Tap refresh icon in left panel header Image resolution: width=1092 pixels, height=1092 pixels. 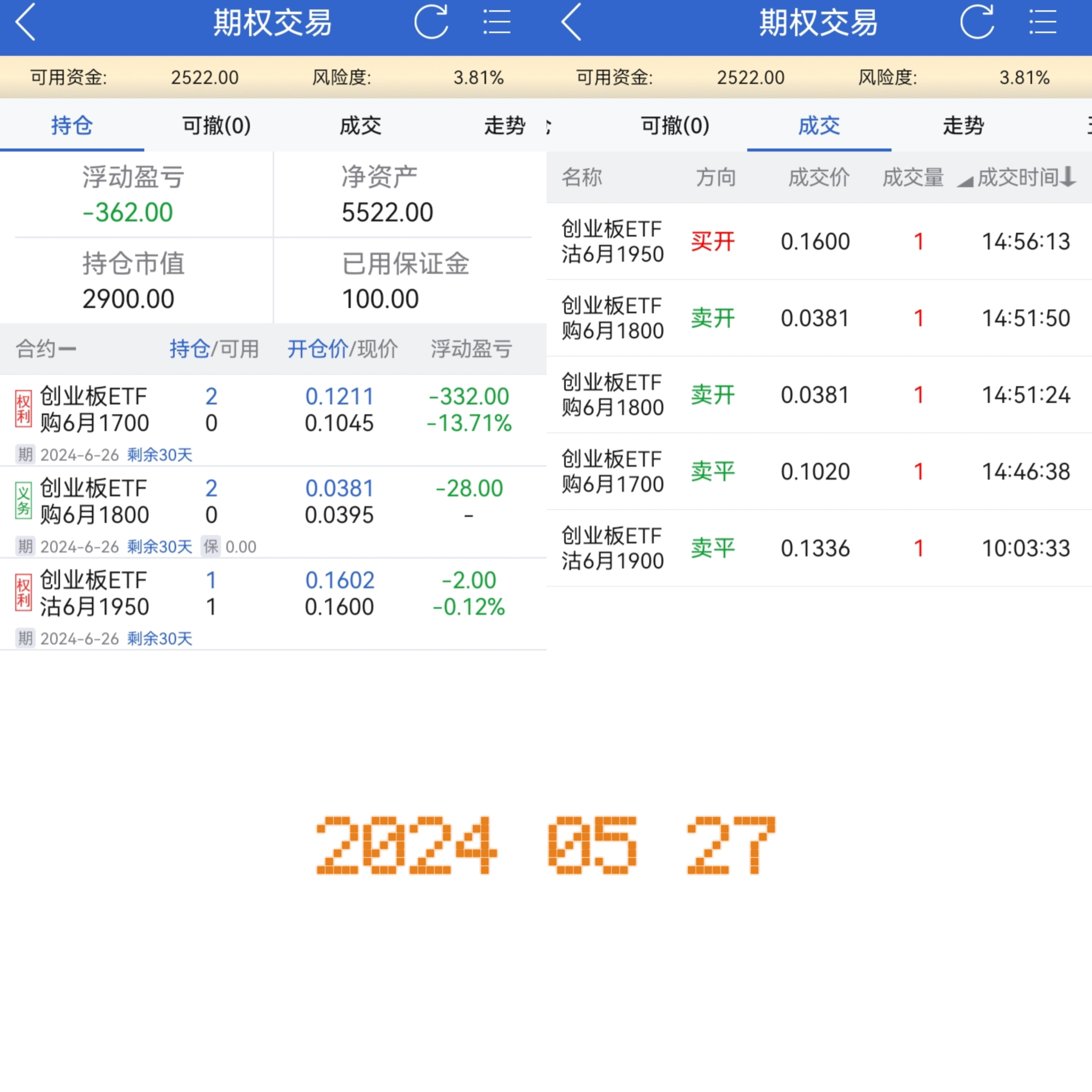click(x=431, y=22)
